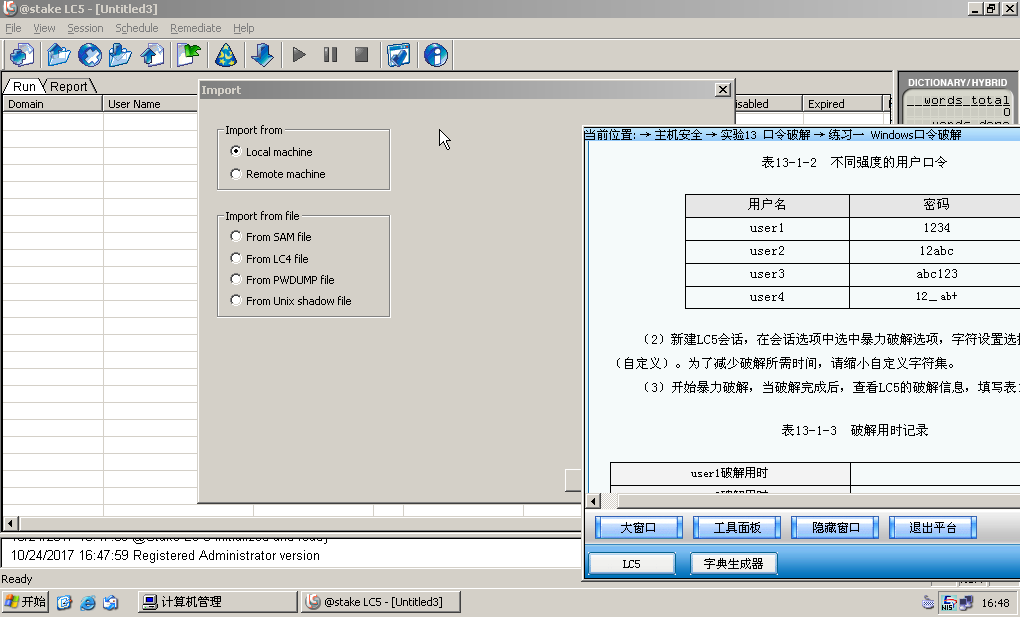Choose From LC4 file option

tap(270, 258)
